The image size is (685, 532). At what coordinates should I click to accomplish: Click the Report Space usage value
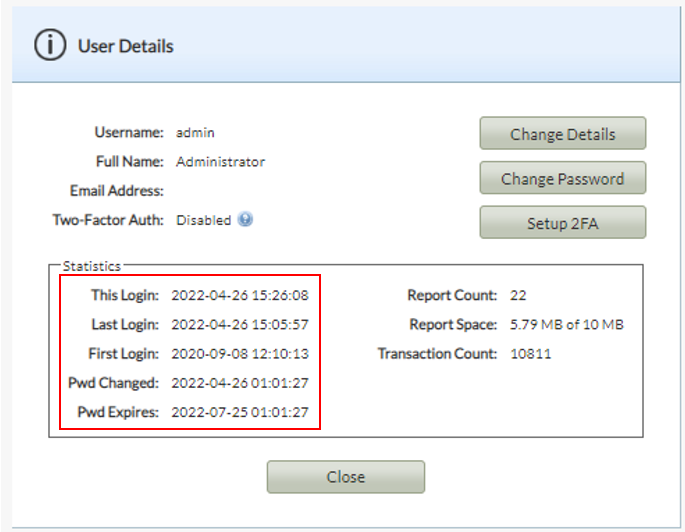[x=567, y=325]
